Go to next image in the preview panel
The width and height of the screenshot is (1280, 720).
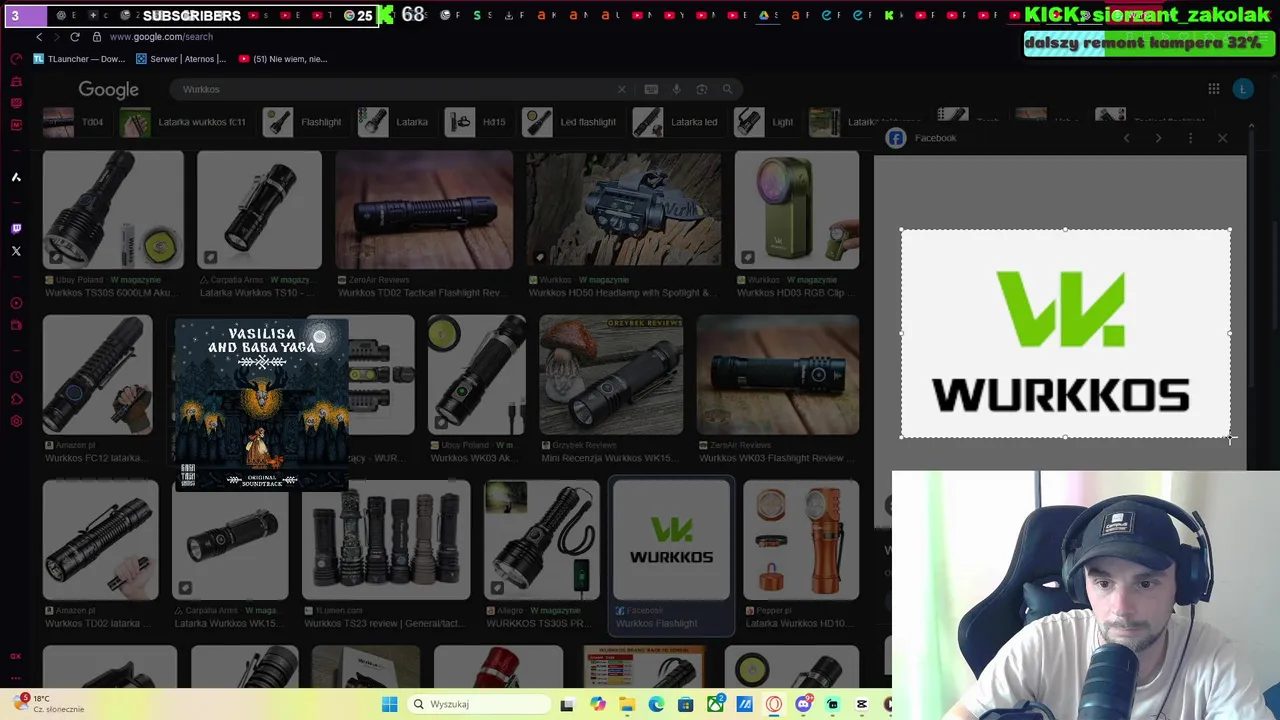(1158, 138)
